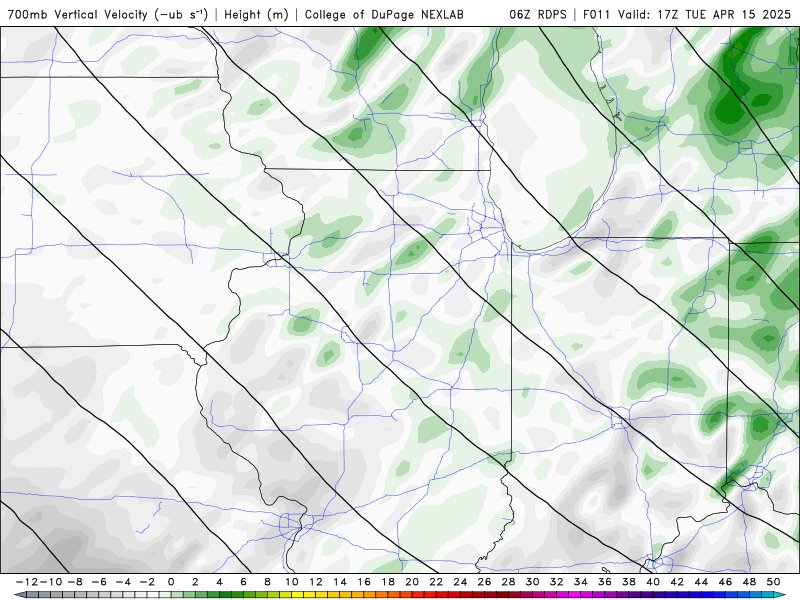Click the legend value "6"

tap(243, 582)
